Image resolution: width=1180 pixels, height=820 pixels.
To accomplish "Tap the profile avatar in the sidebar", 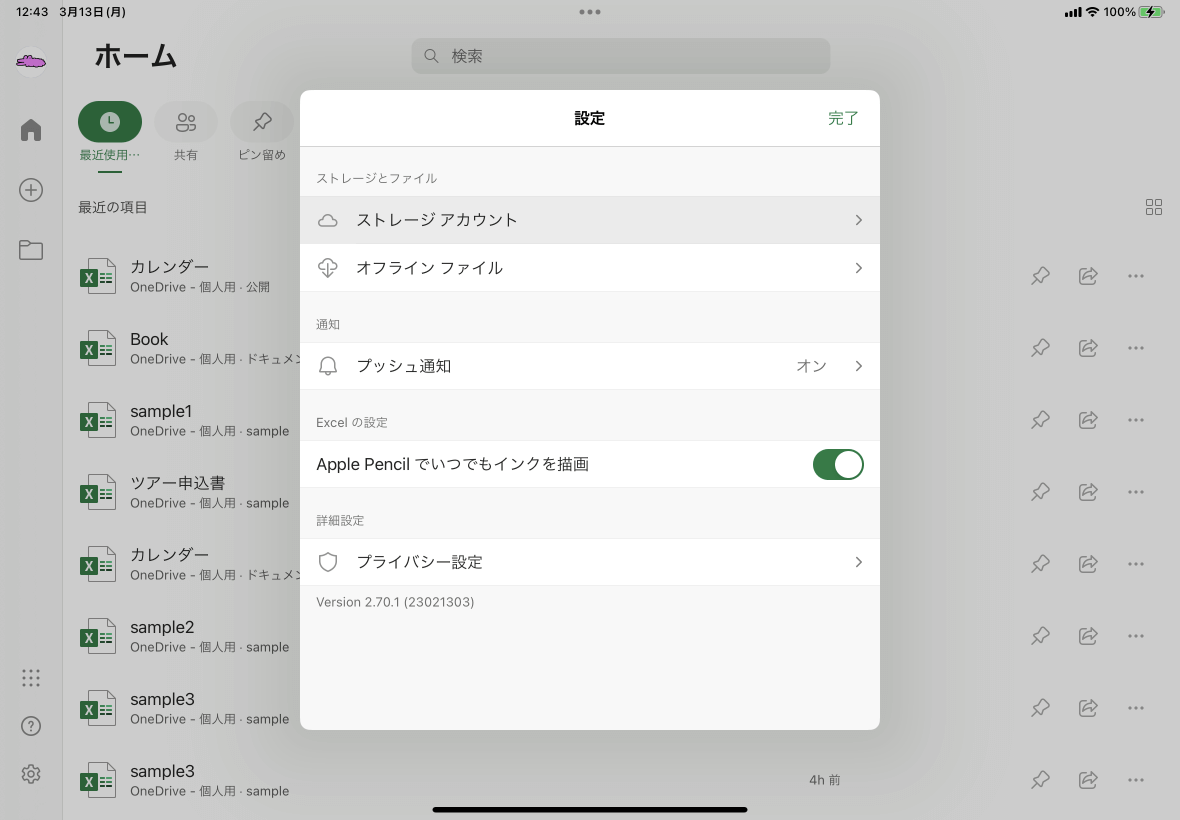I will 31,61.
